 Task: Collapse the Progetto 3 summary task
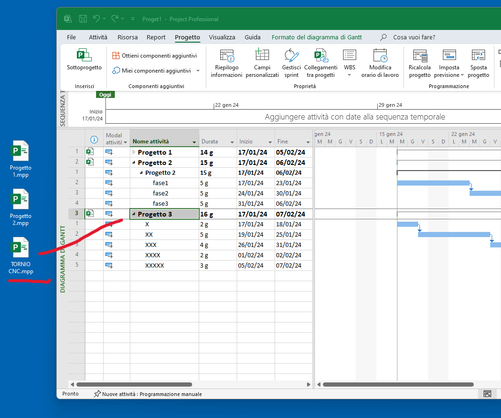tap(134, 214)
